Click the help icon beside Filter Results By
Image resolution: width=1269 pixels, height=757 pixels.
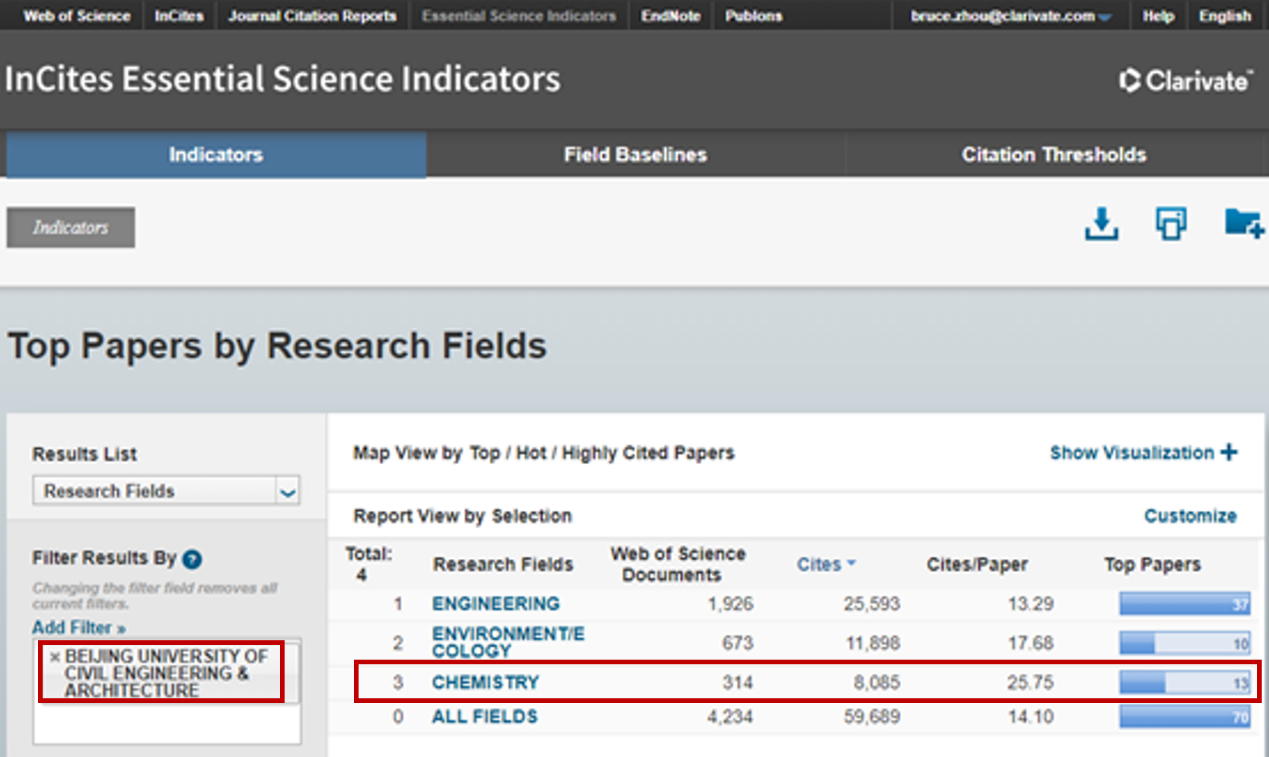tap(193, 560)
